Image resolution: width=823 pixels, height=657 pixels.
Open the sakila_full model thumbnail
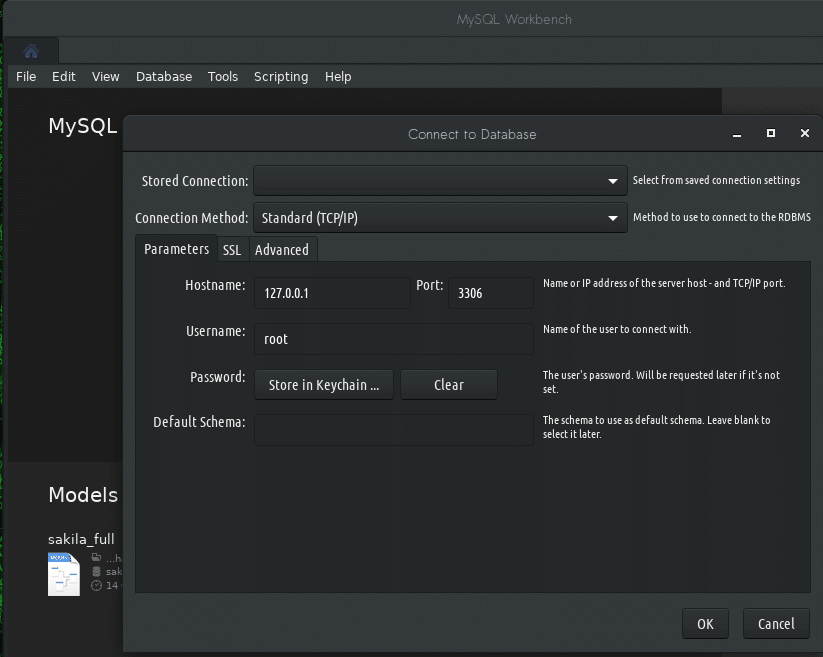coord(63,574)
